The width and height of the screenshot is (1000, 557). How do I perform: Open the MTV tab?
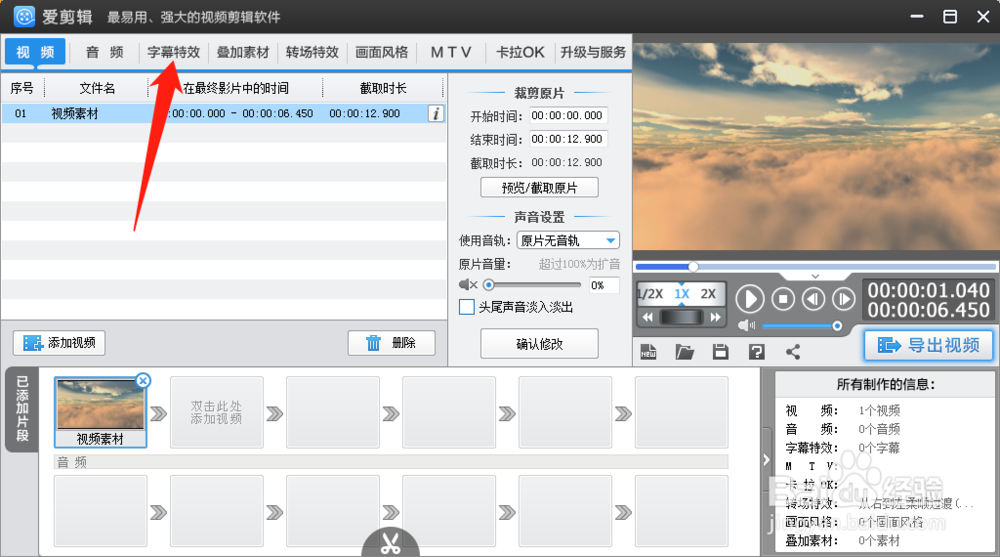(451, 52)
